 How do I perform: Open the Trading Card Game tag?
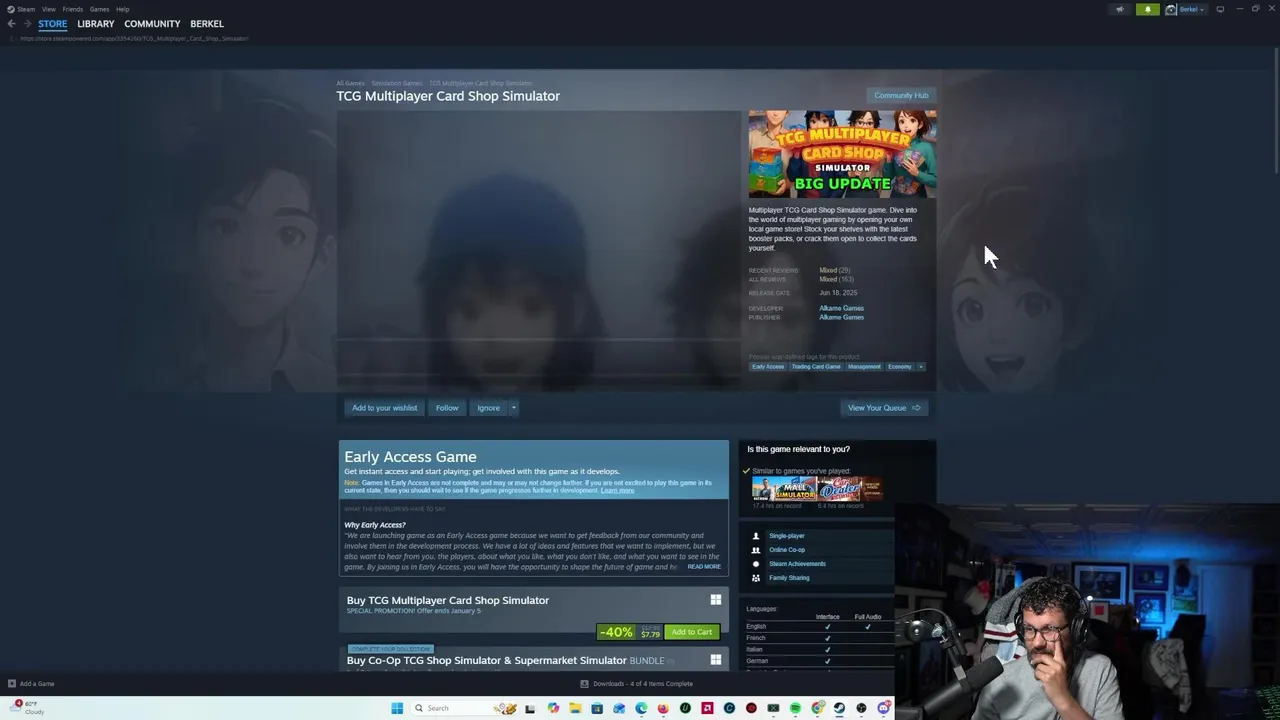click(x=816, y=367)
